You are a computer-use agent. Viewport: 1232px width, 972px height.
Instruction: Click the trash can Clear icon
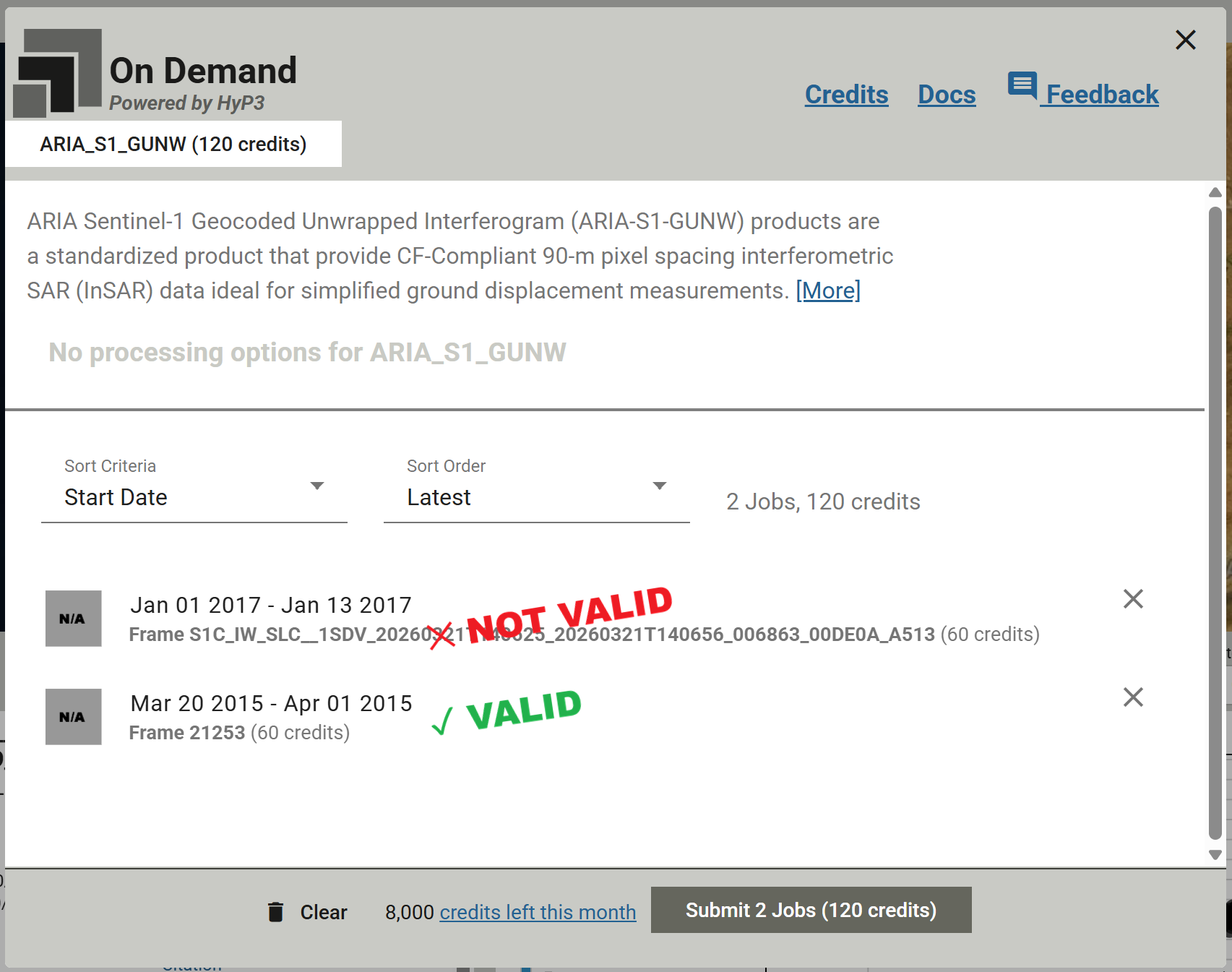click(x=276, y=912)
